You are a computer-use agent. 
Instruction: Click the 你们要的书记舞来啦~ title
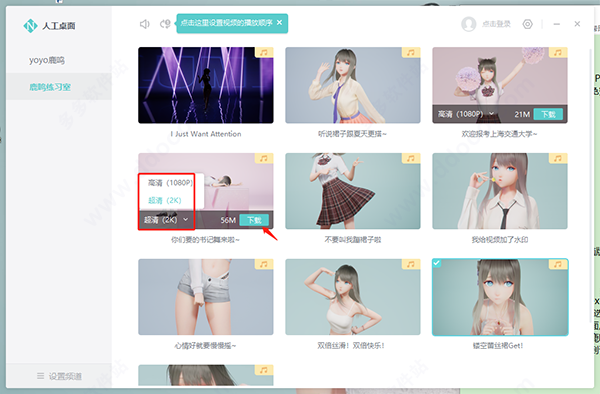click(205, 240)
